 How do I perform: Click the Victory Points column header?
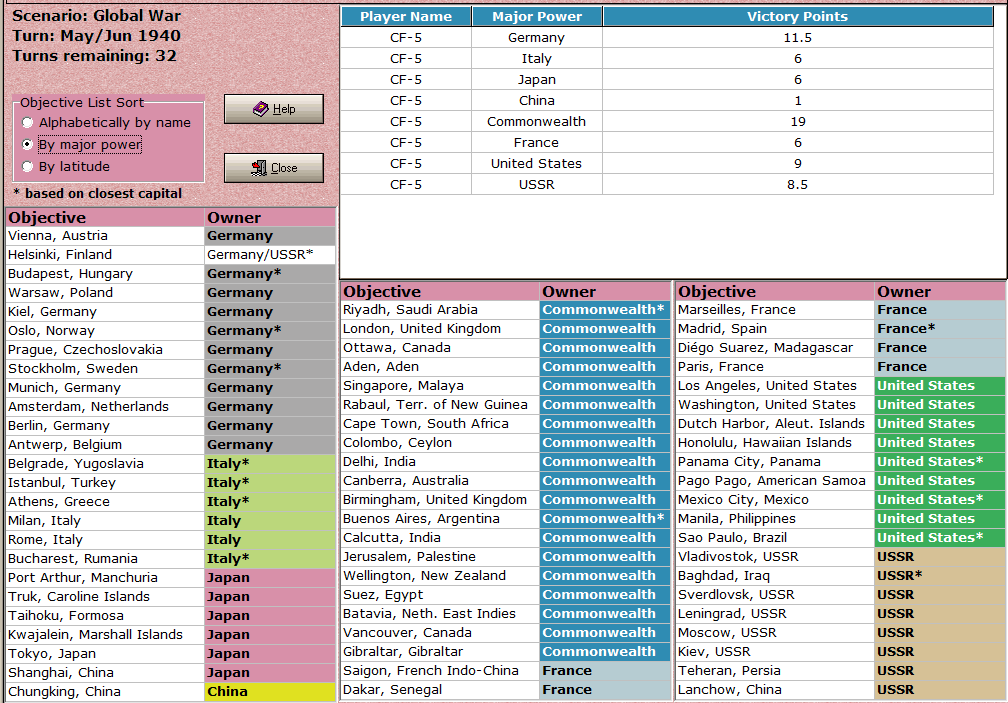coord(798,17)
